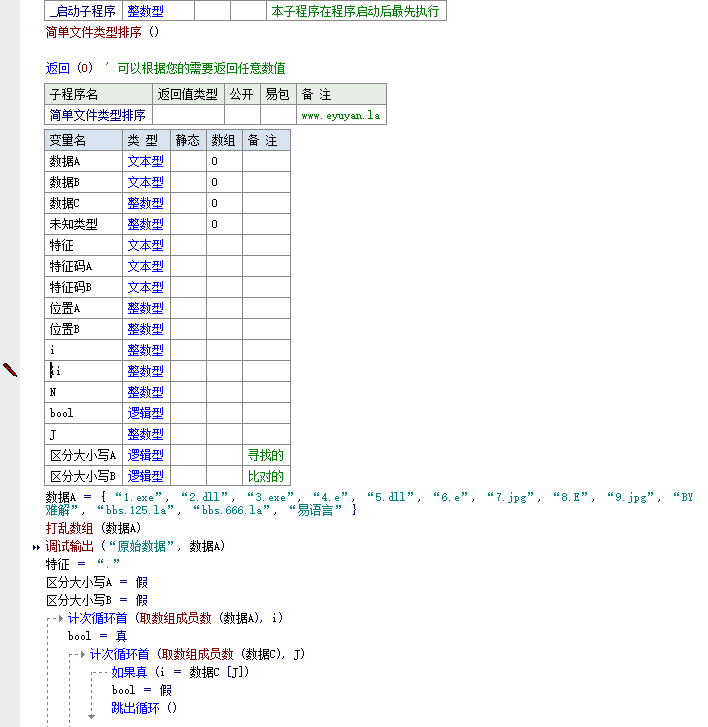This screenshot has height=727, width=708.
Task: Click the 调试输出 command text
Action: click(x=70, y=546)
